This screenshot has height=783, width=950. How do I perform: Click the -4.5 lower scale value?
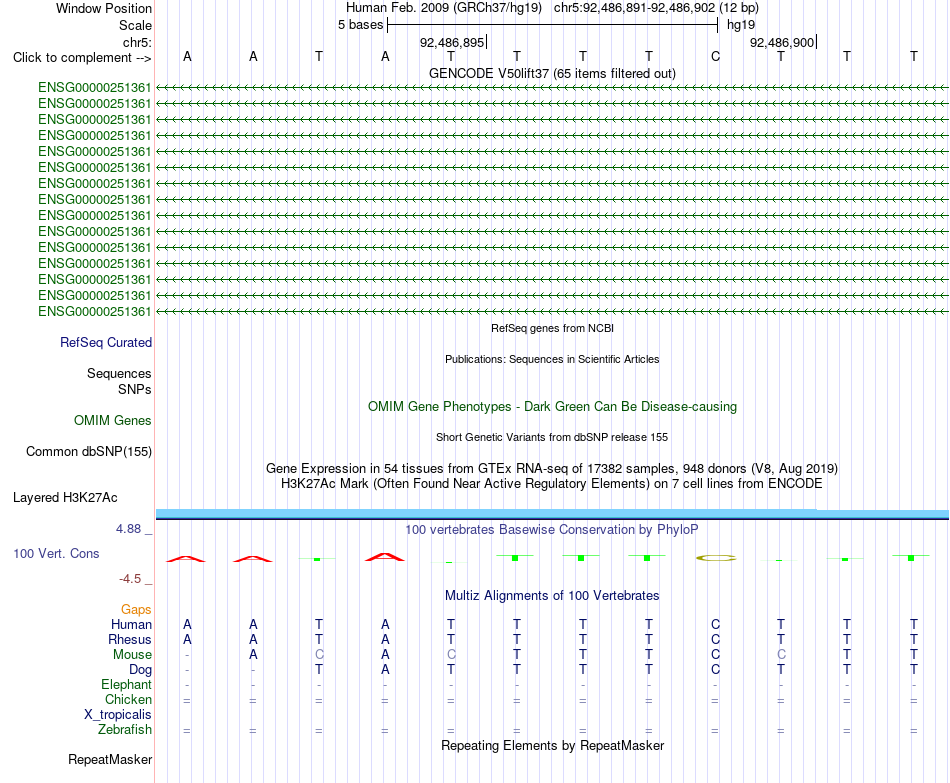click(x=130, y=579)
